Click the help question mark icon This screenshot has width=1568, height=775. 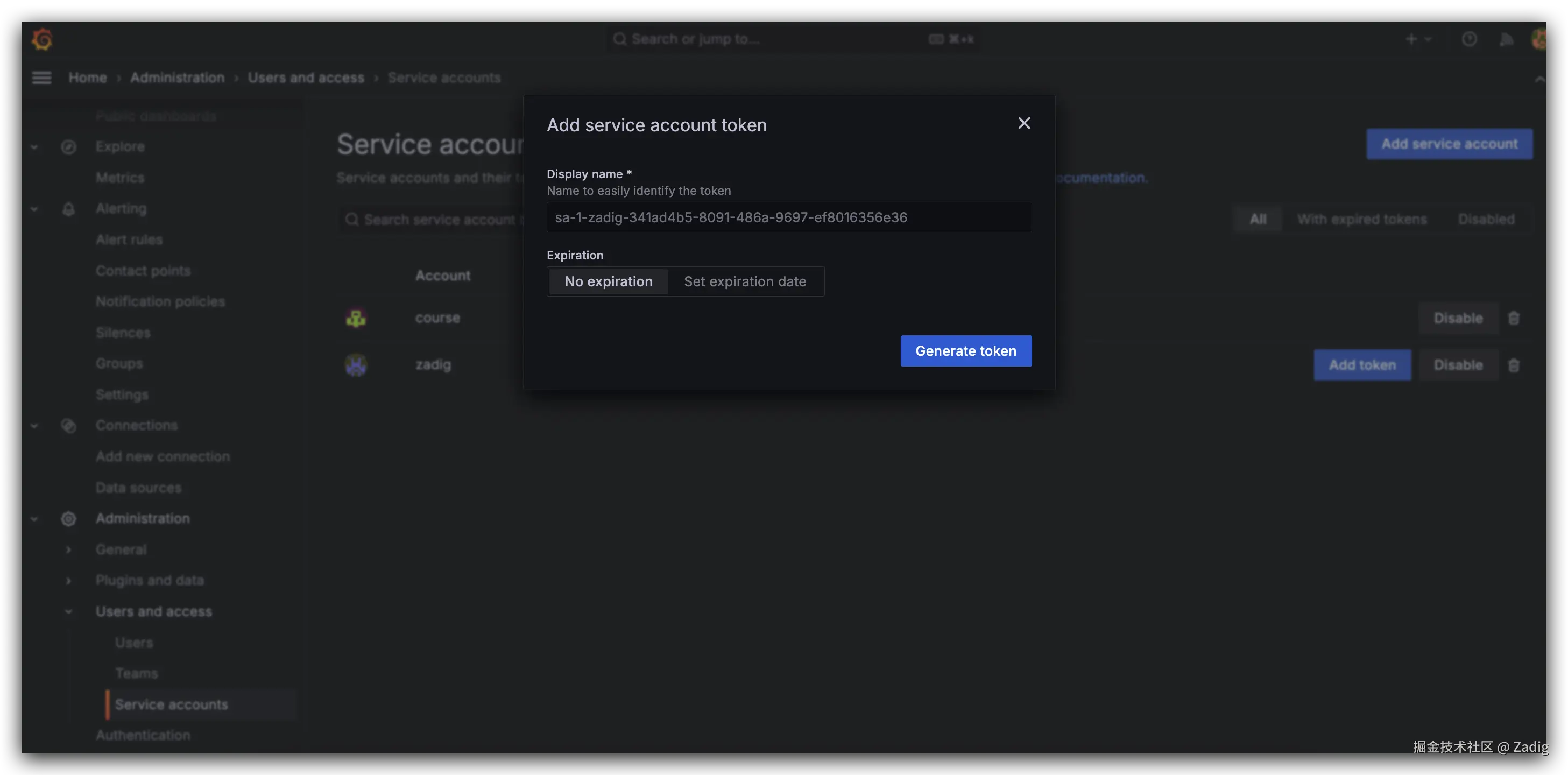tap(1469, 40)
